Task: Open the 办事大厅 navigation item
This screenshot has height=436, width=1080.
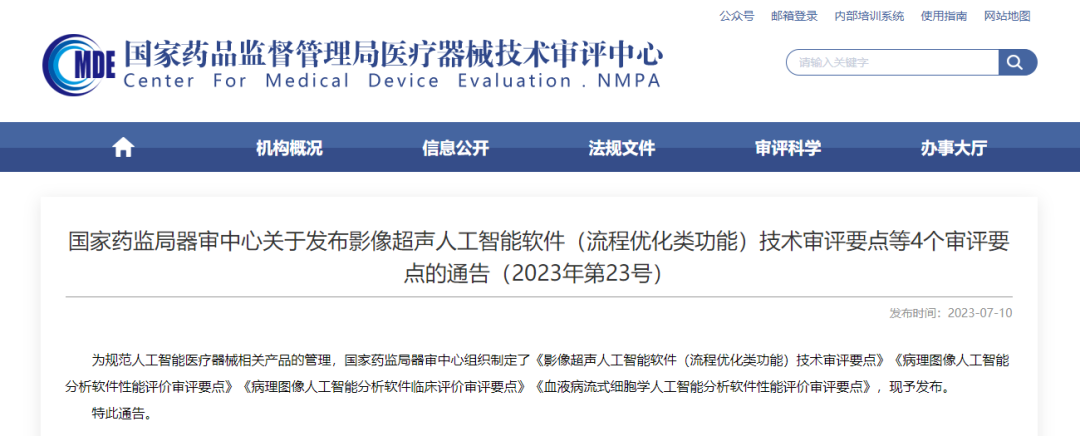Action: 953,148
